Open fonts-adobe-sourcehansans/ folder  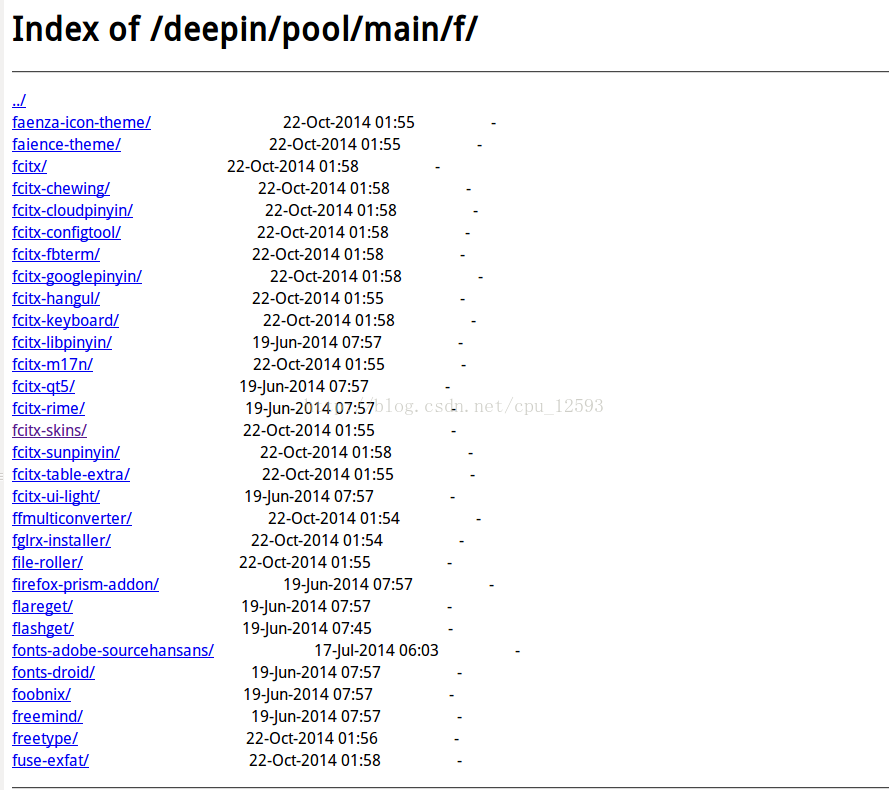113,651
